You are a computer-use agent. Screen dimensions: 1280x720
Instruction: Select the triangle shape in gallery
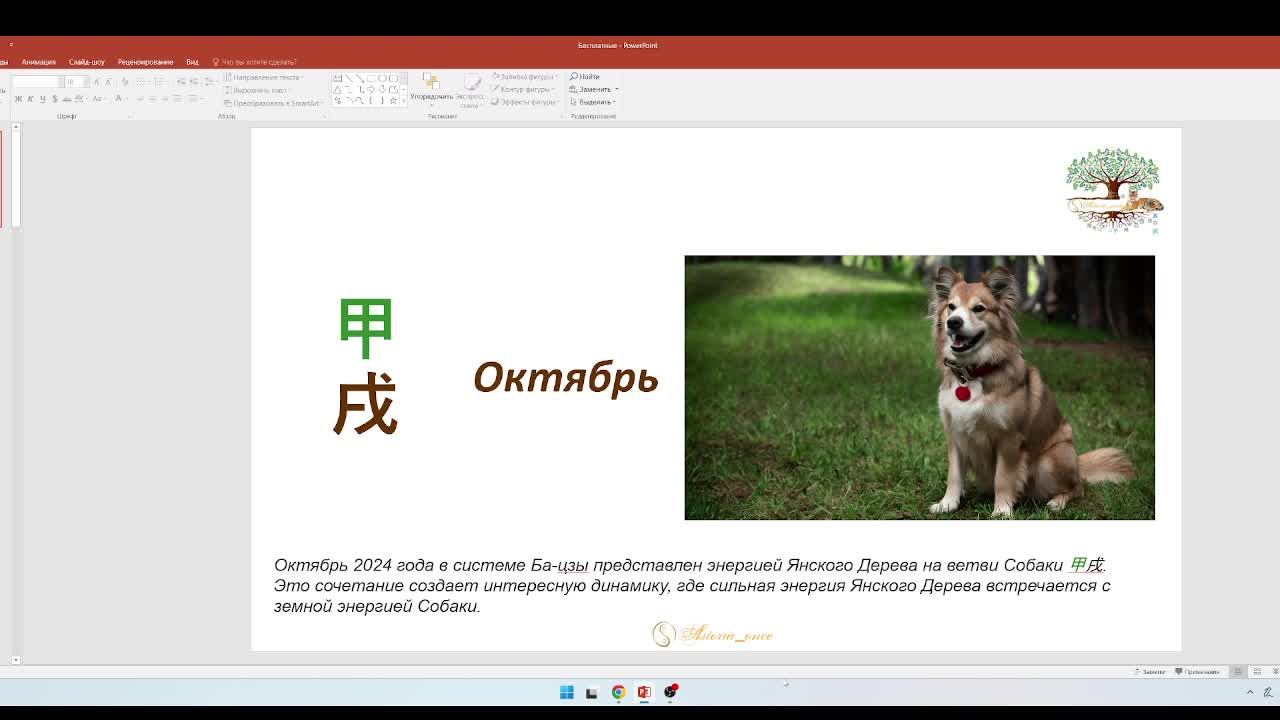[x=338, y=89]
